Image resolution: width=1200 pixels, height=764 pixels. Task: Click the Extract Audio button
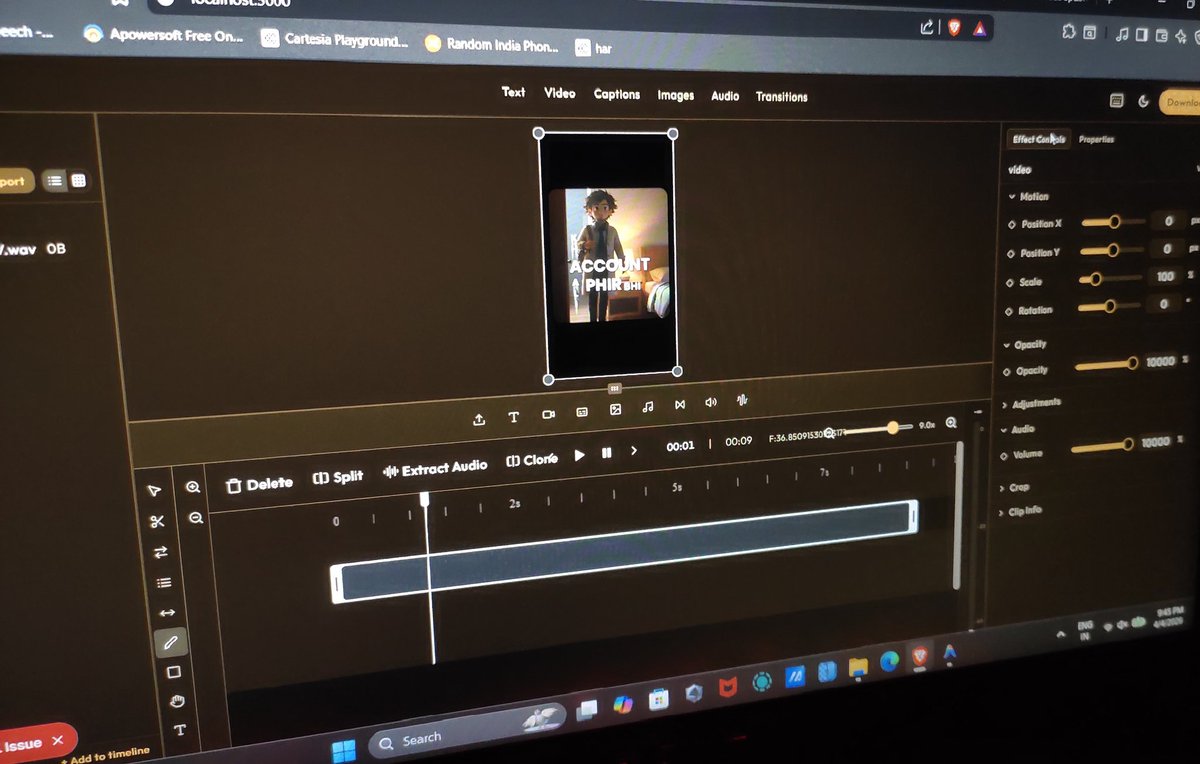tap(435, 468)
